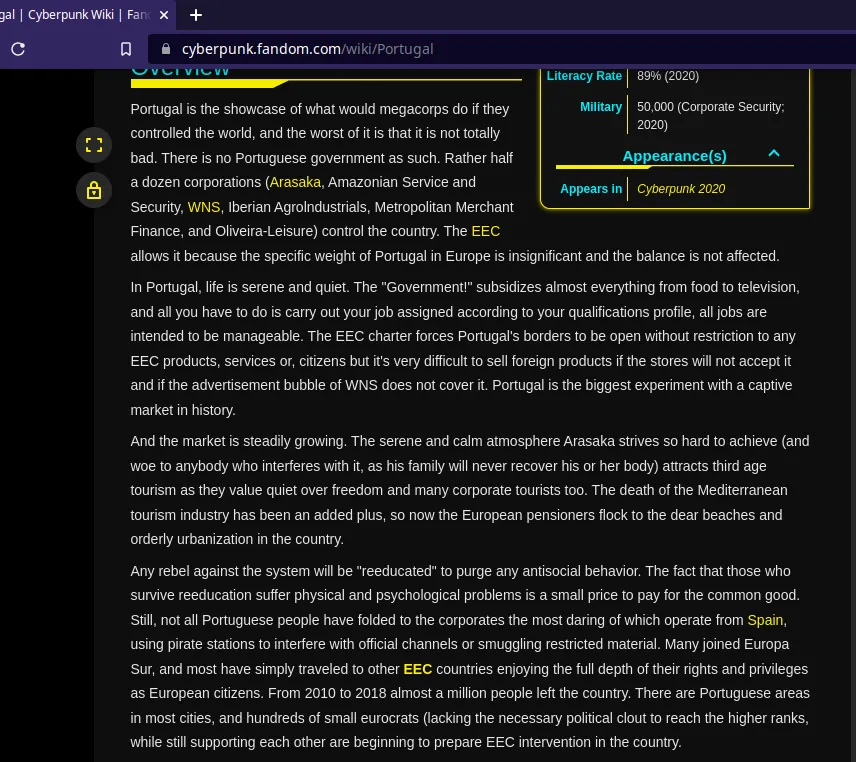Click the 'Appears in' label
Image resolution: width=856 pixels, height=762 pixels.
coord(591,189)
